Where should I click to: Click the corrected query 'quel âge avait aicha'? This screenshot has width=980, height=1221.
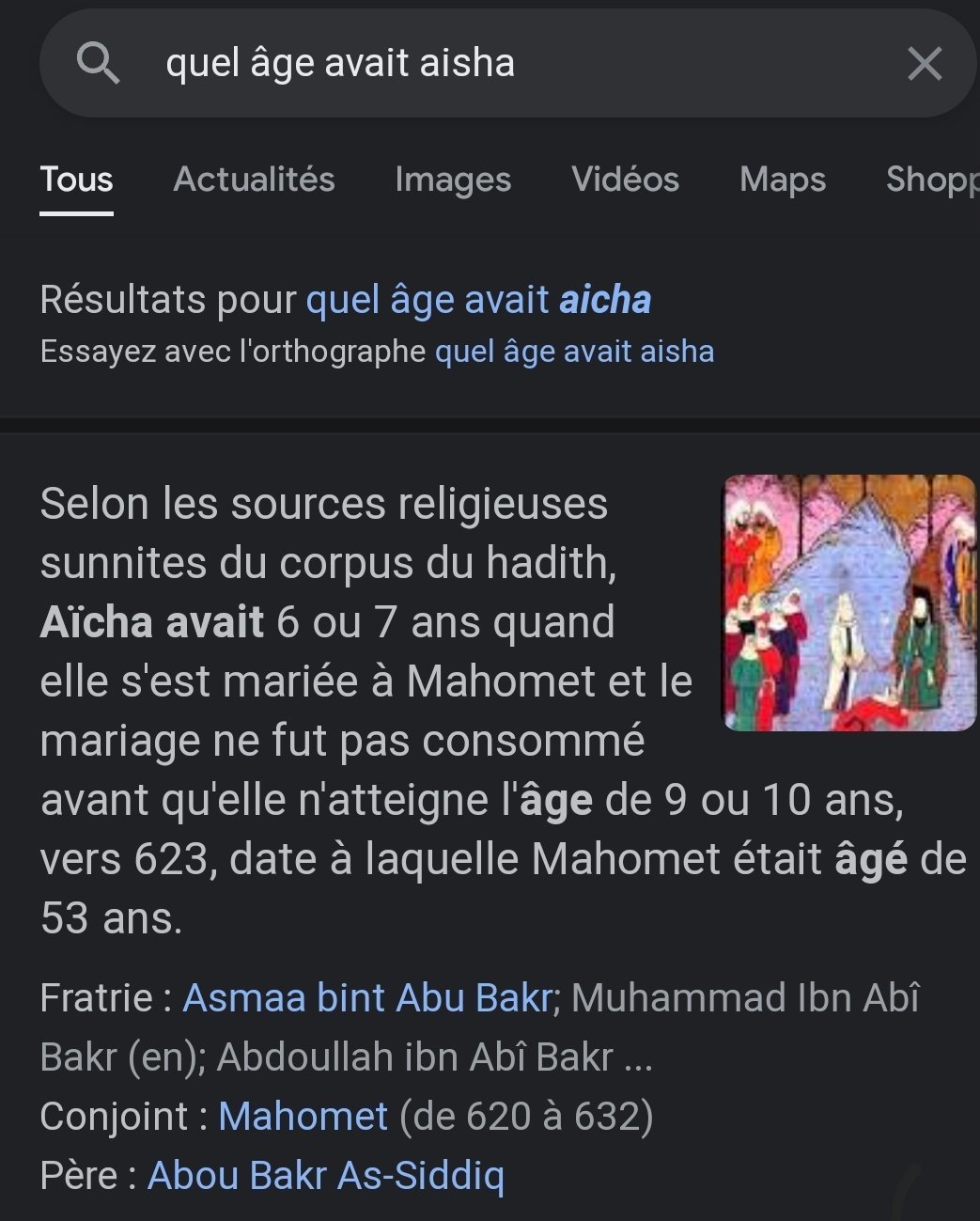pyautogui.click(x=478, y=300)
